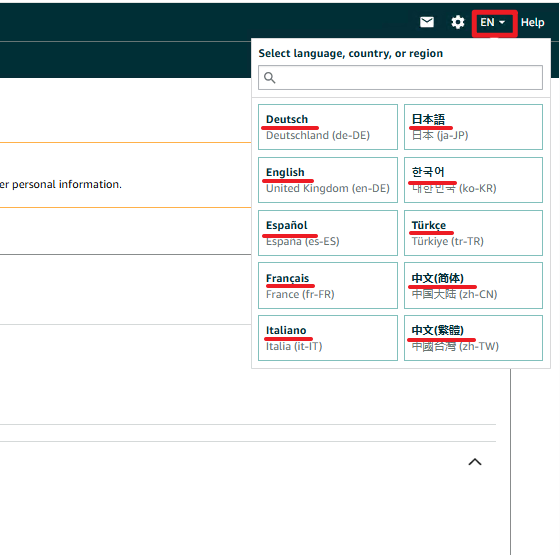The height and width of the screenshot is (555, 560).
Task: Click 'Select language, country, or region' heading
Action: click(350, 53)
